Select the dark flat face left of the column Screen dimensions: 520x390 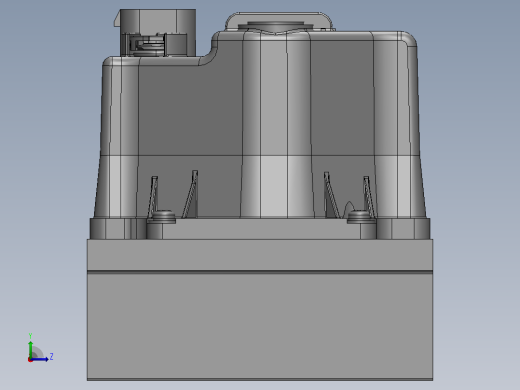coord(189,110)
